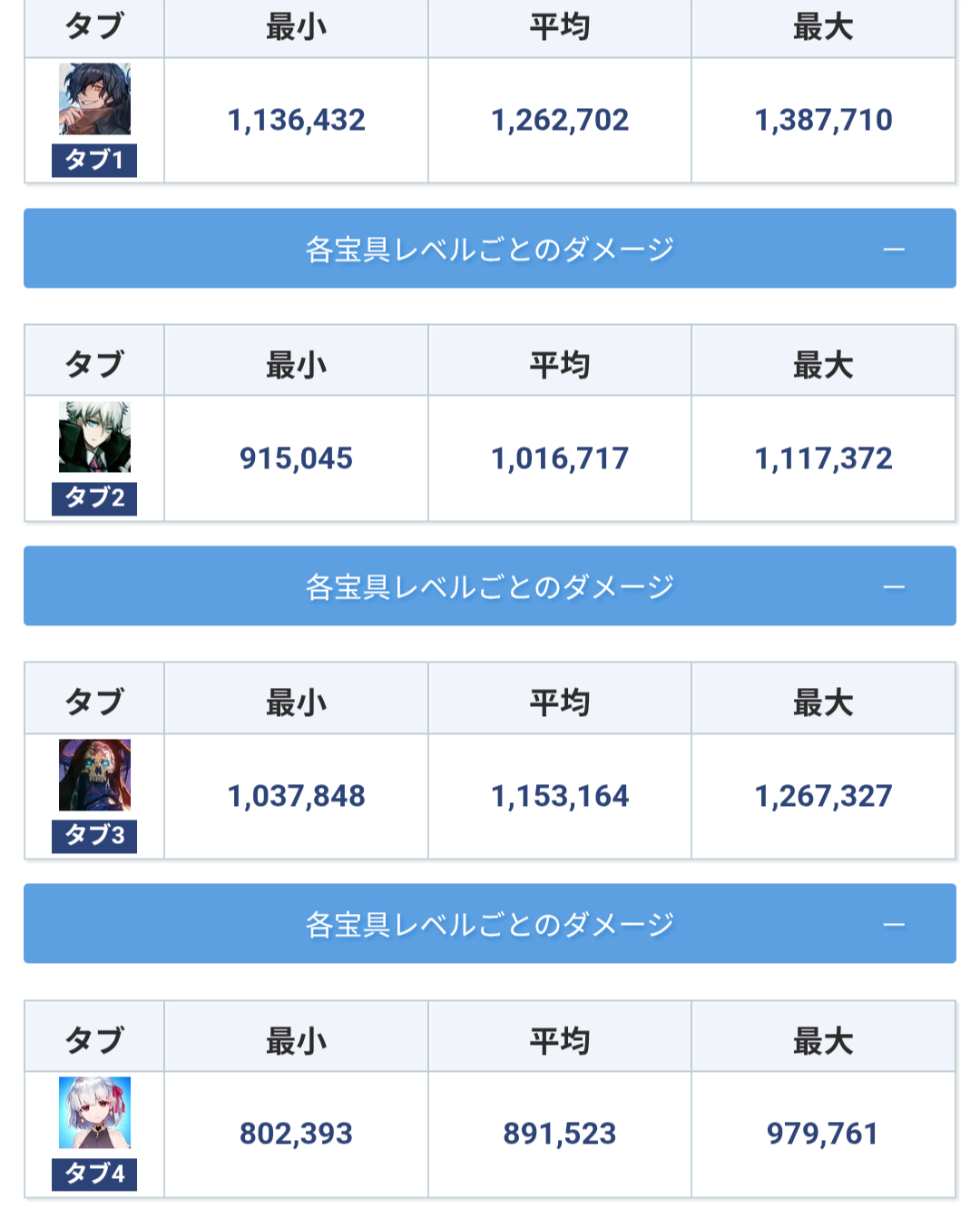Click the タブ1 character portrait
980x1209 pixels.
94,99
